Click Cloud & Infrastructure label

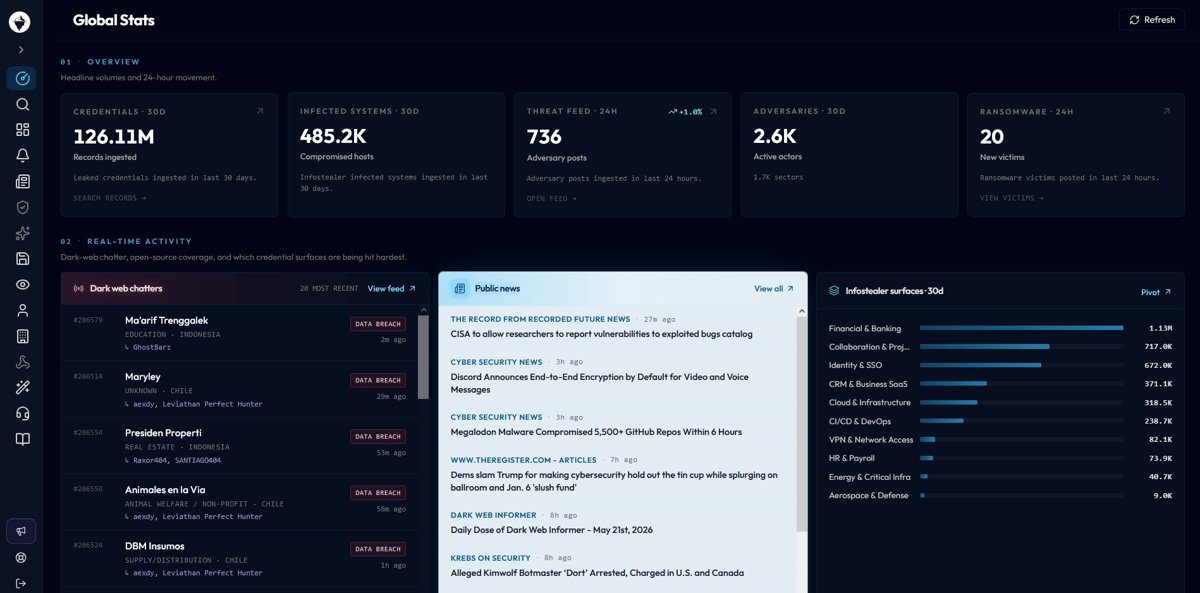(870, 402)
